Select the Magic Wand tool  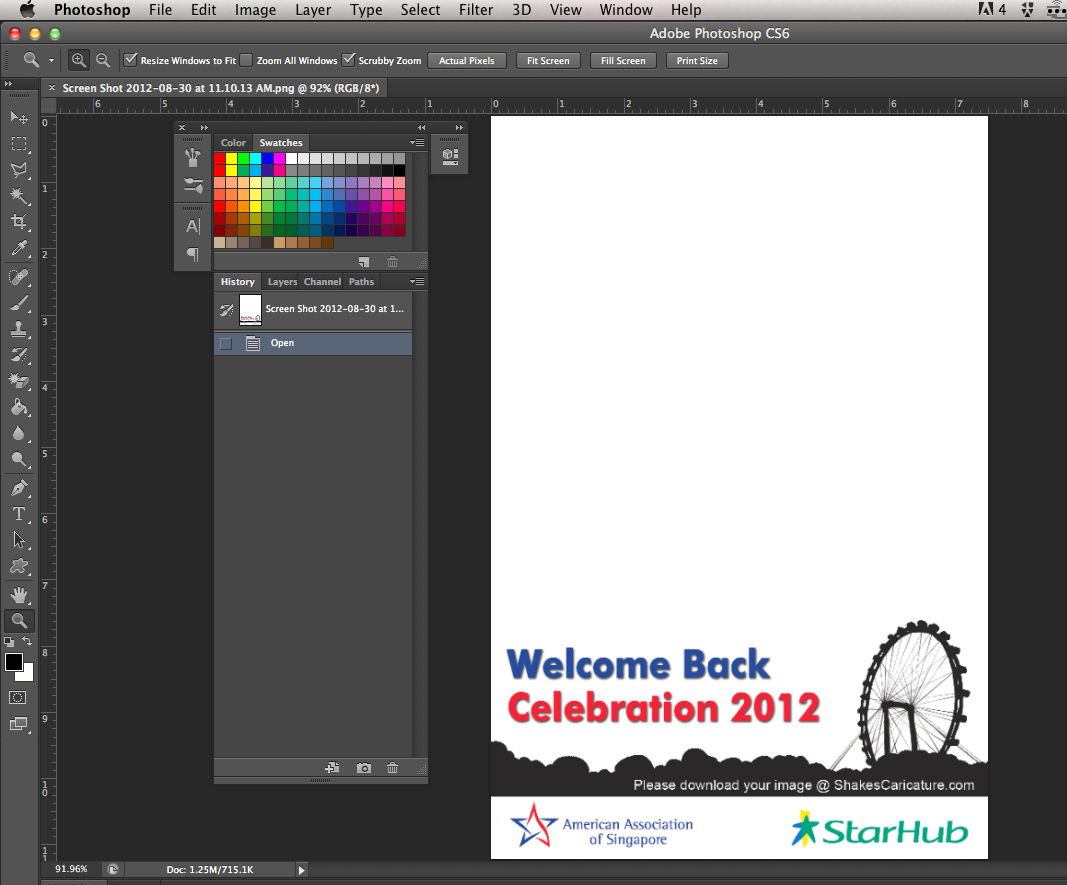19,195
